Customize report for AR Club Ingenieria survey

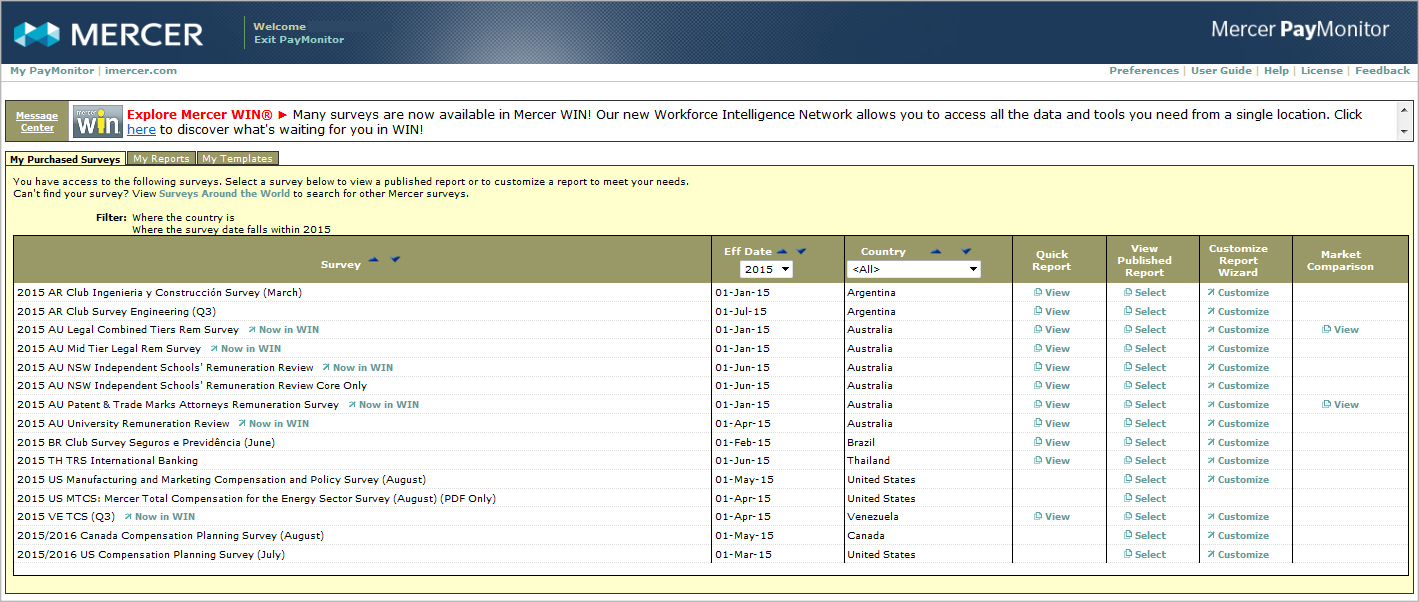coord(1238,293)
